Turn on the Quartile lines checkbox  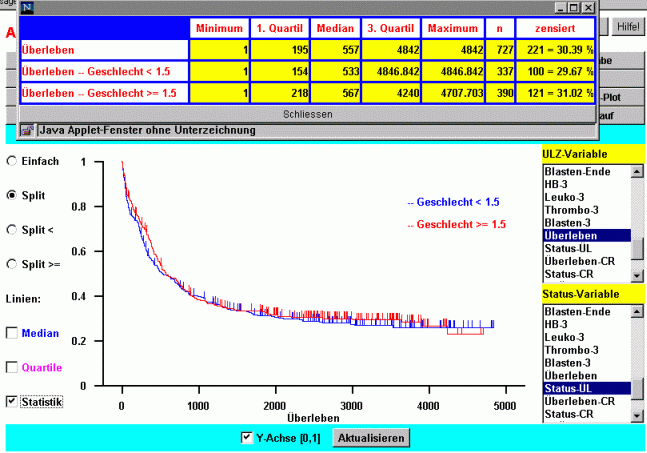point(12,367)
